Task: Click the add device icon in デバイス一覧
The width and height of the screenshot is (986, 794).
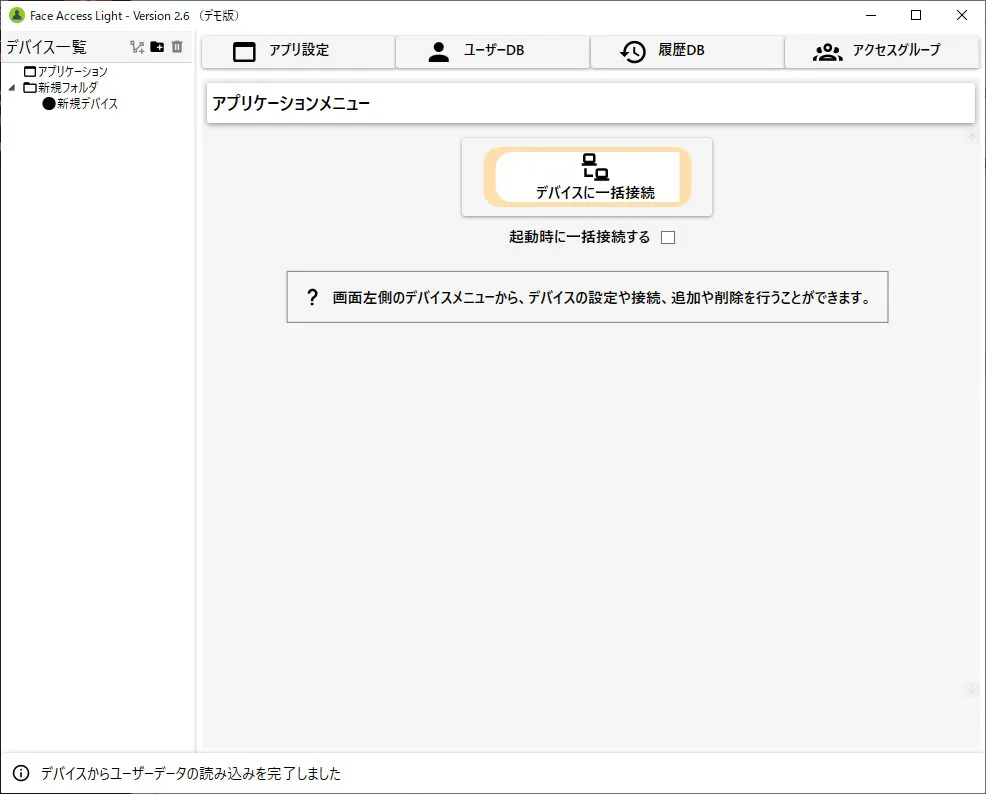Action: pos(137,47)
